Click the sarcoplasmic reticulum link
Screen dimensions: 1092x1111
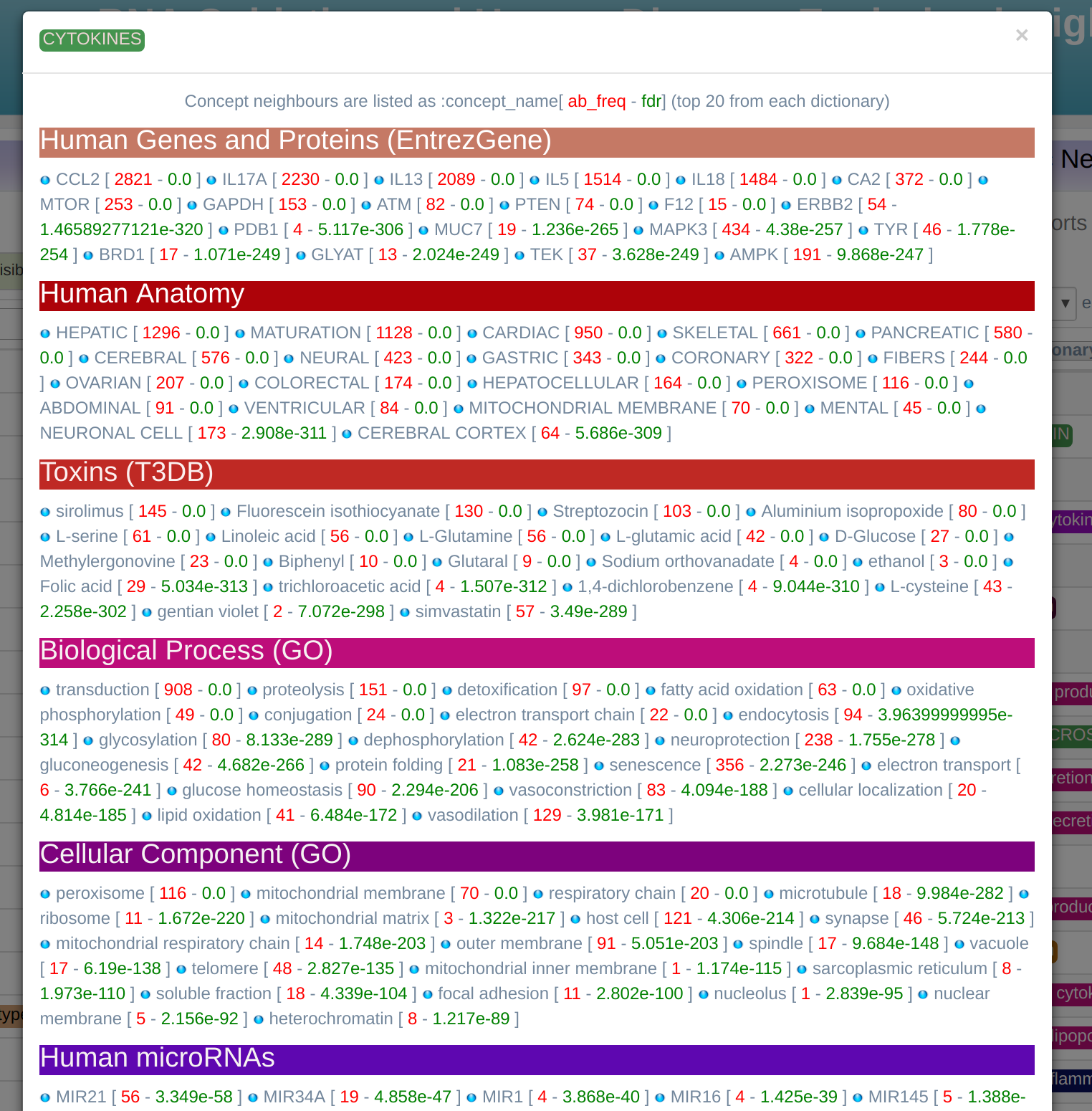900,968
